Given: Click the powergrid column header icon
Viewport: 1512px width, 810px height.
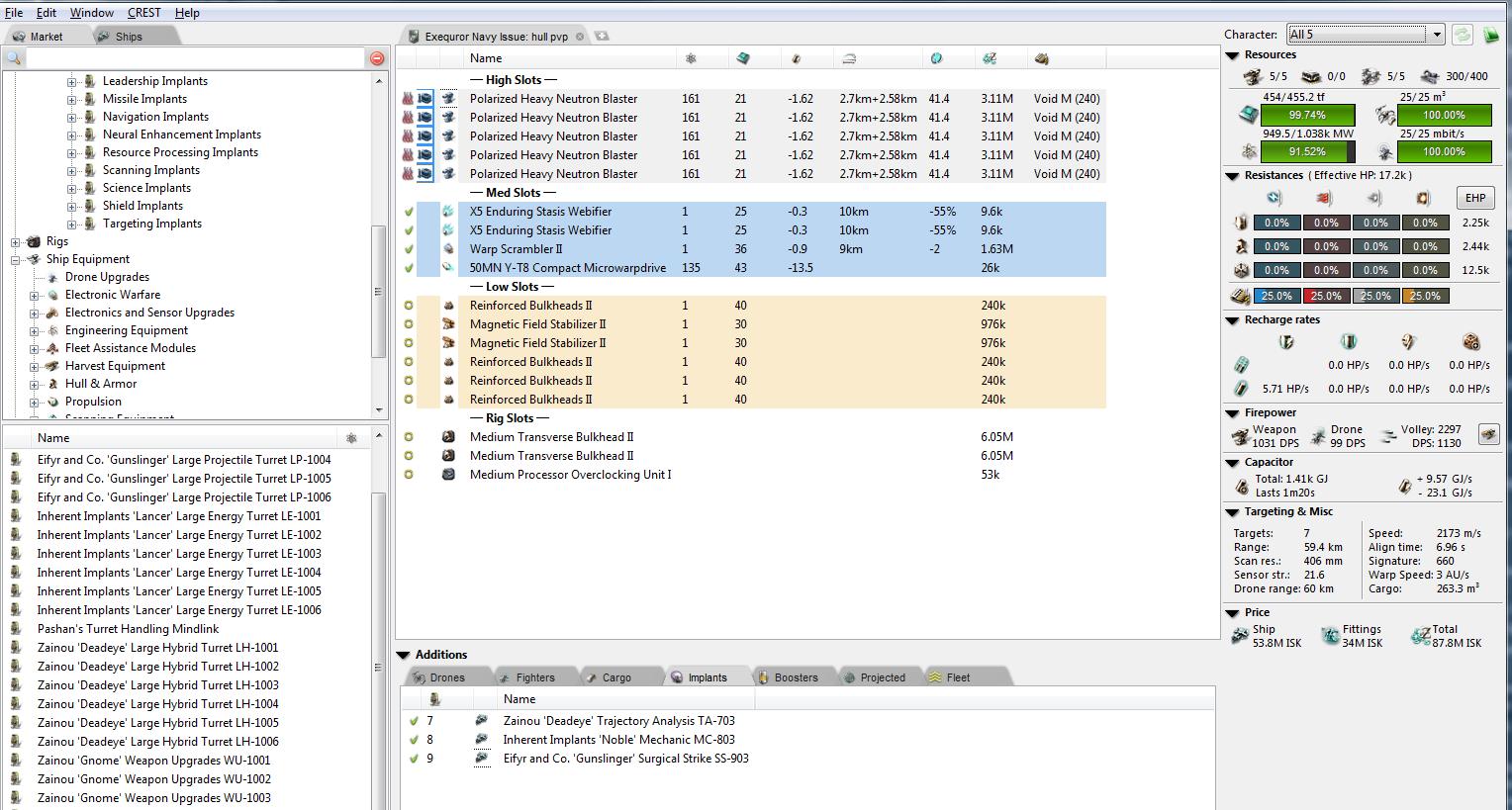Looking at the screenshot, I should tap(691, 58).
